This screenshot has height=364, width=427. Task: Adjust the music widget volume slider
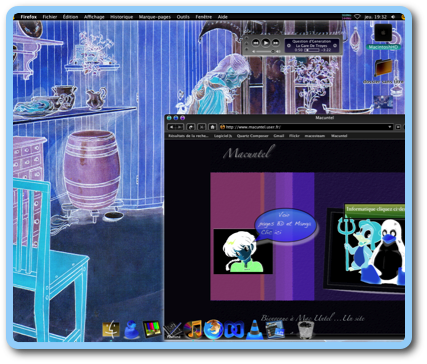[x=266, y=52]
